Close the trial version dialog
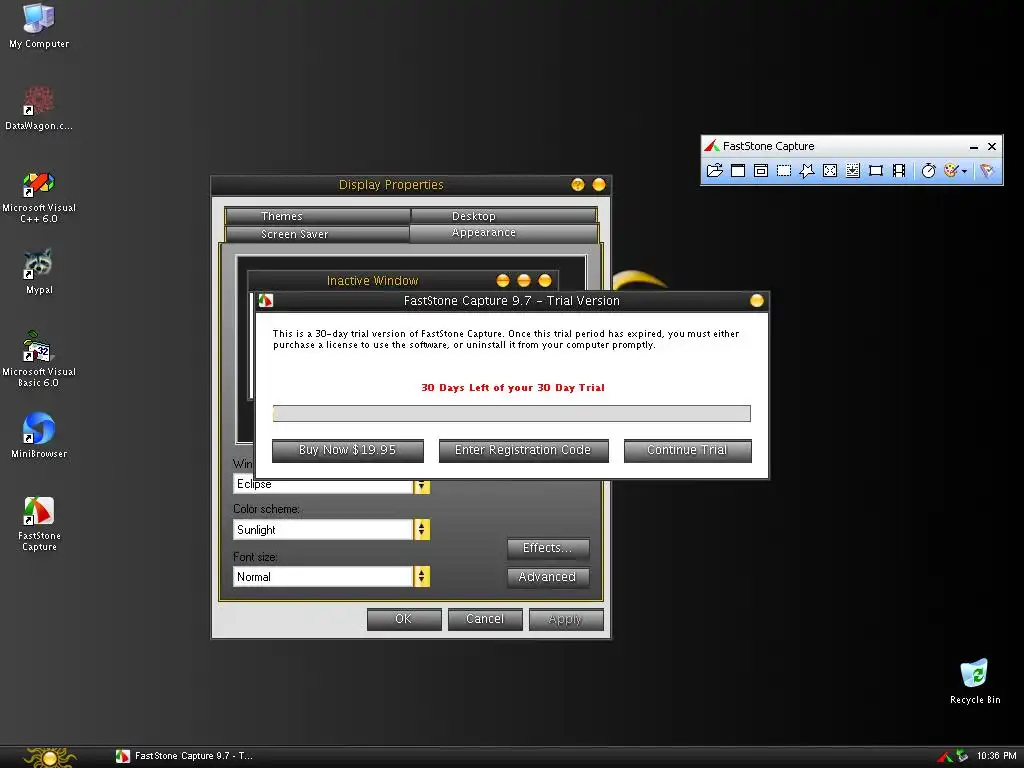Screen dimensions: 1024x768 click(x=756, y=300)
